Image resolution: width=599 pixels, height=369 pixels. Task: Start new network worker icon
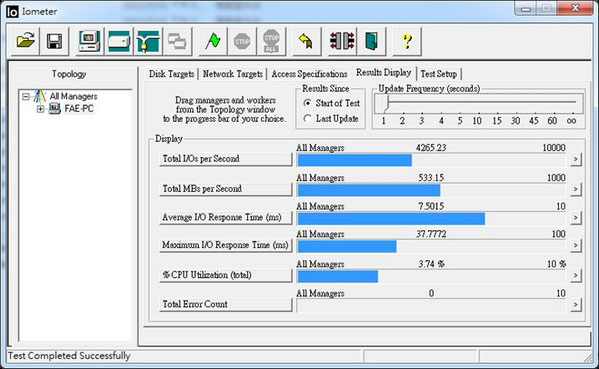(x=148, y=40)
